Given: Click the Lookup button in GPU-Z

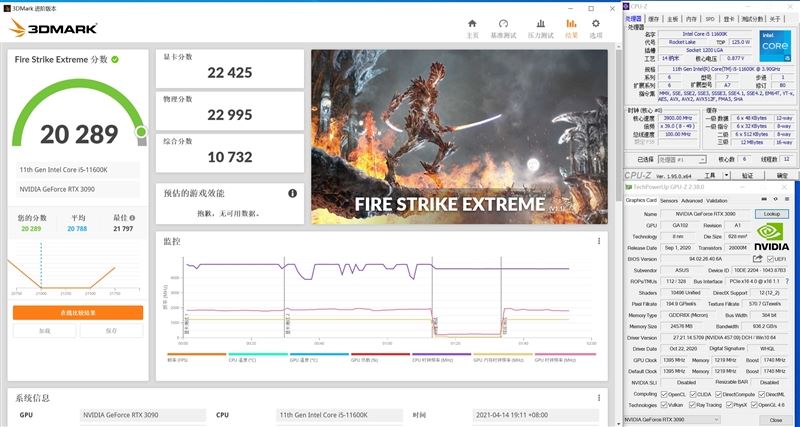Looking at the screenshot, I should click(771, 214).
